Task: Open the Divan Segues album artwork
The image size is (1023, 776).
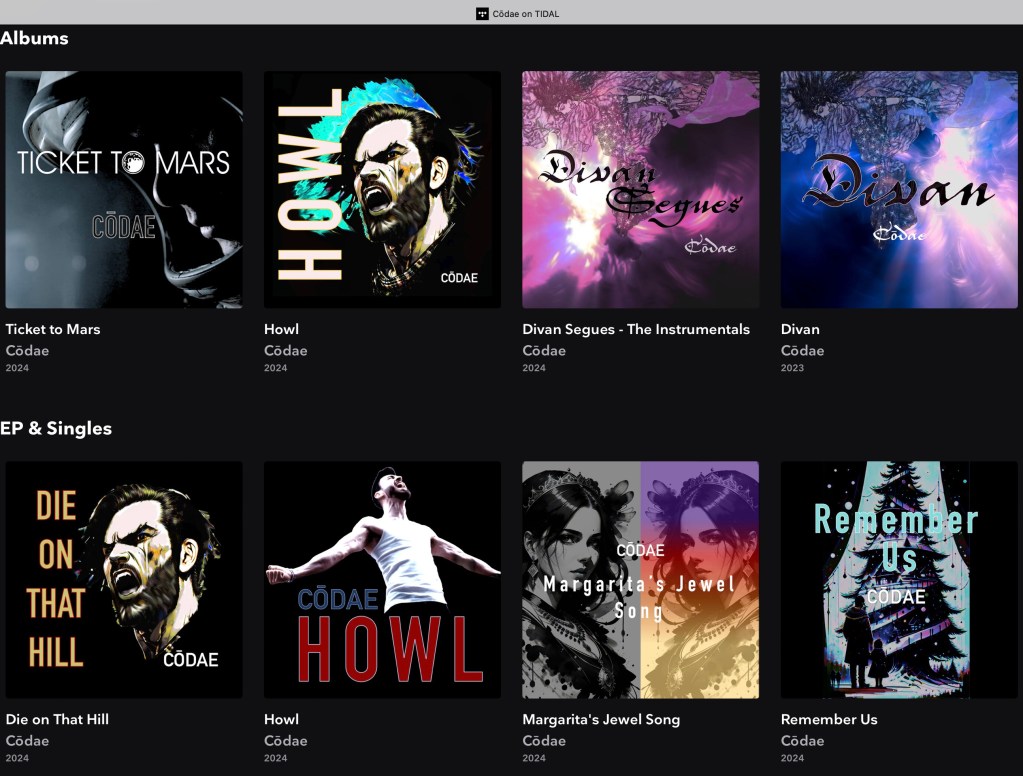Action: (640, 189)
